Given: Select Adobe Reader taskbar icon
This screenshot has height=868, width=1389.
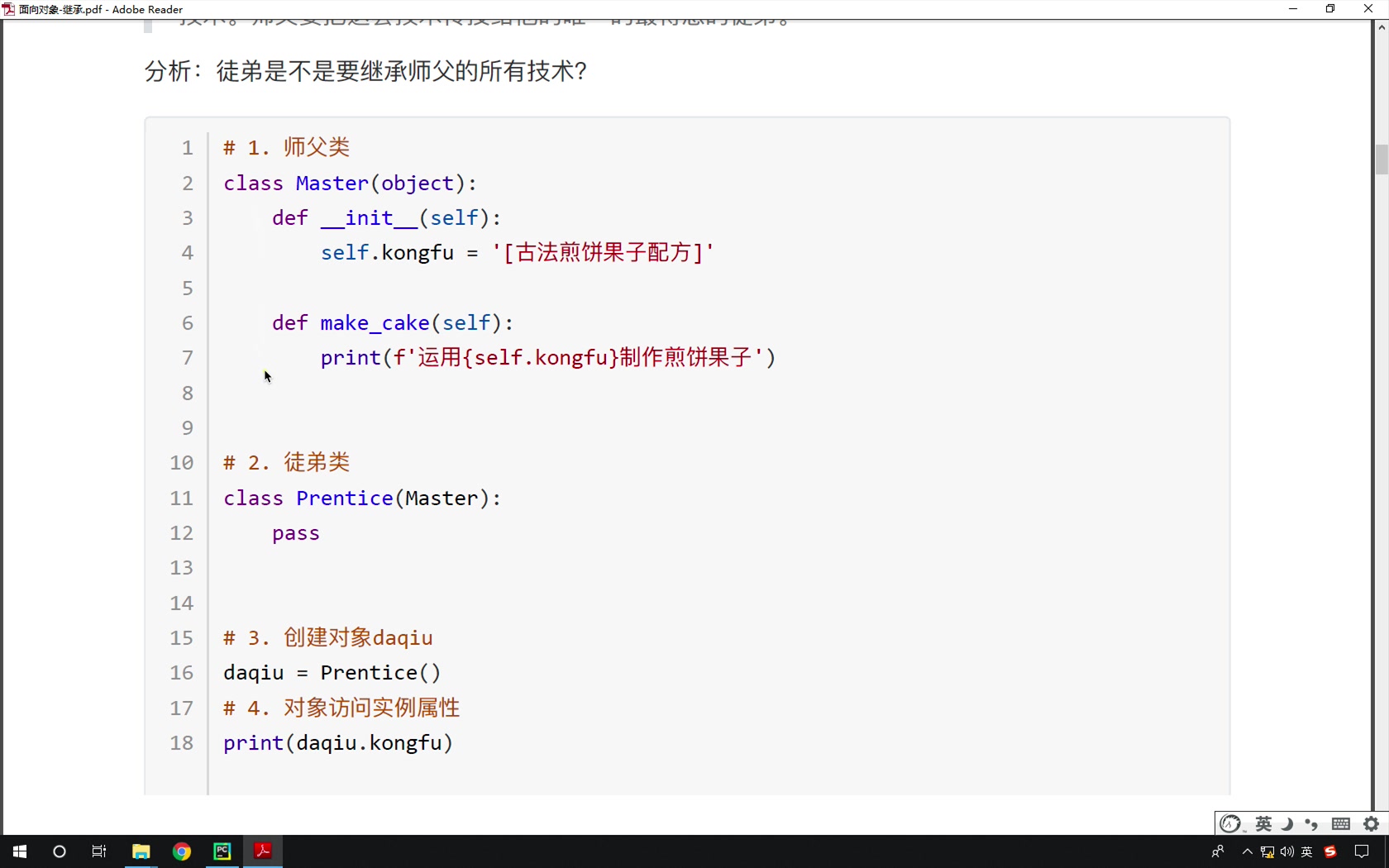Looking at the screenshot, I should tap(263, 851).
